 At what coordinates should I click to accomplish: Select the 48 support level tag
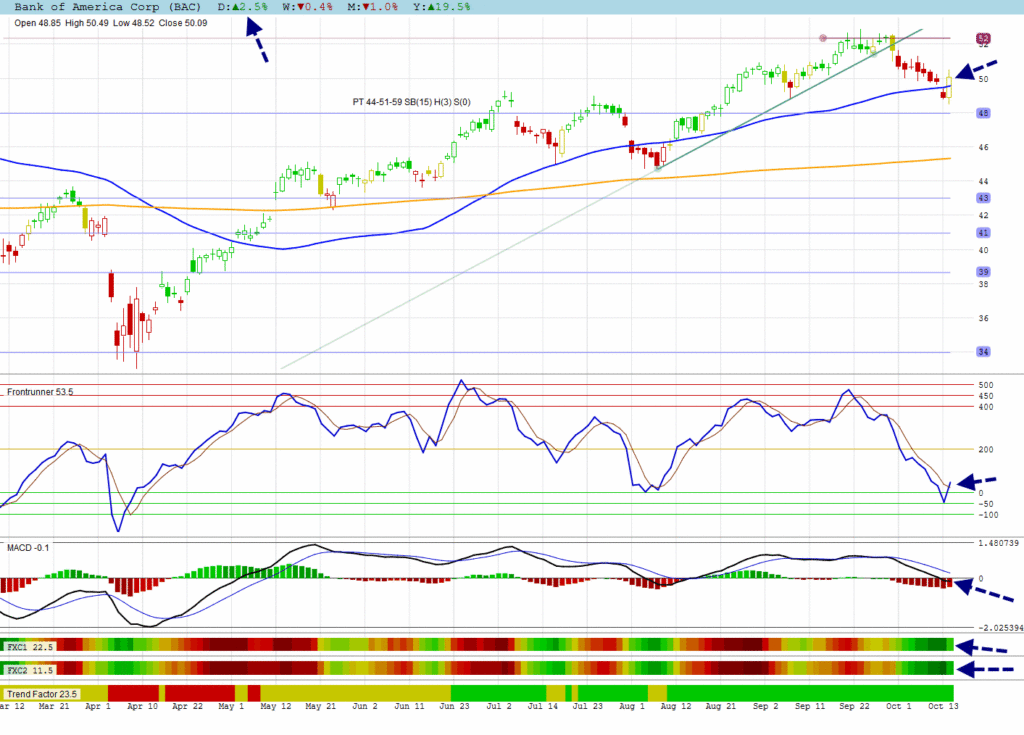983,113
